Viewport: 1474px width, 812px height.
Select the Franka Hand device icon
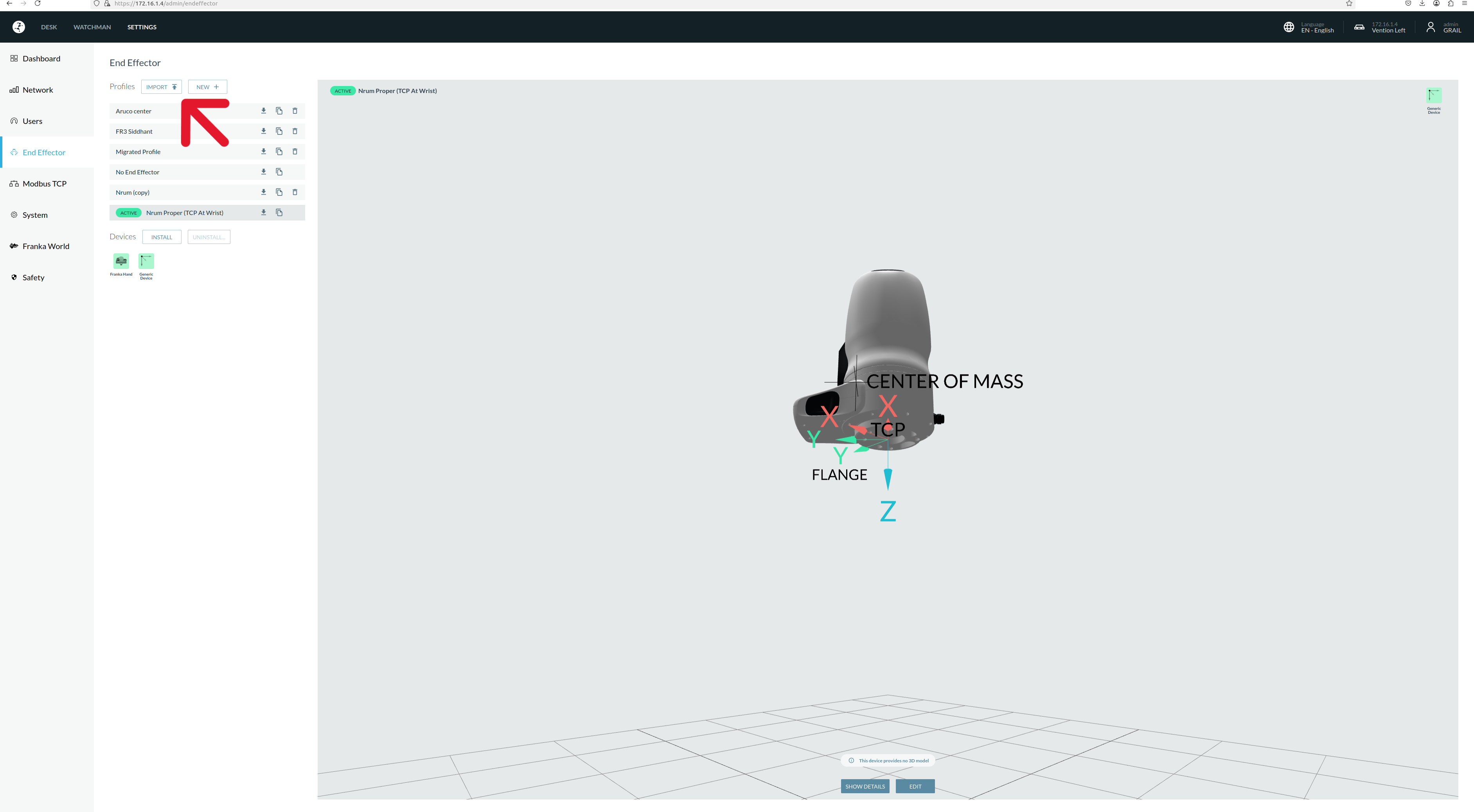tap(121, 261)
